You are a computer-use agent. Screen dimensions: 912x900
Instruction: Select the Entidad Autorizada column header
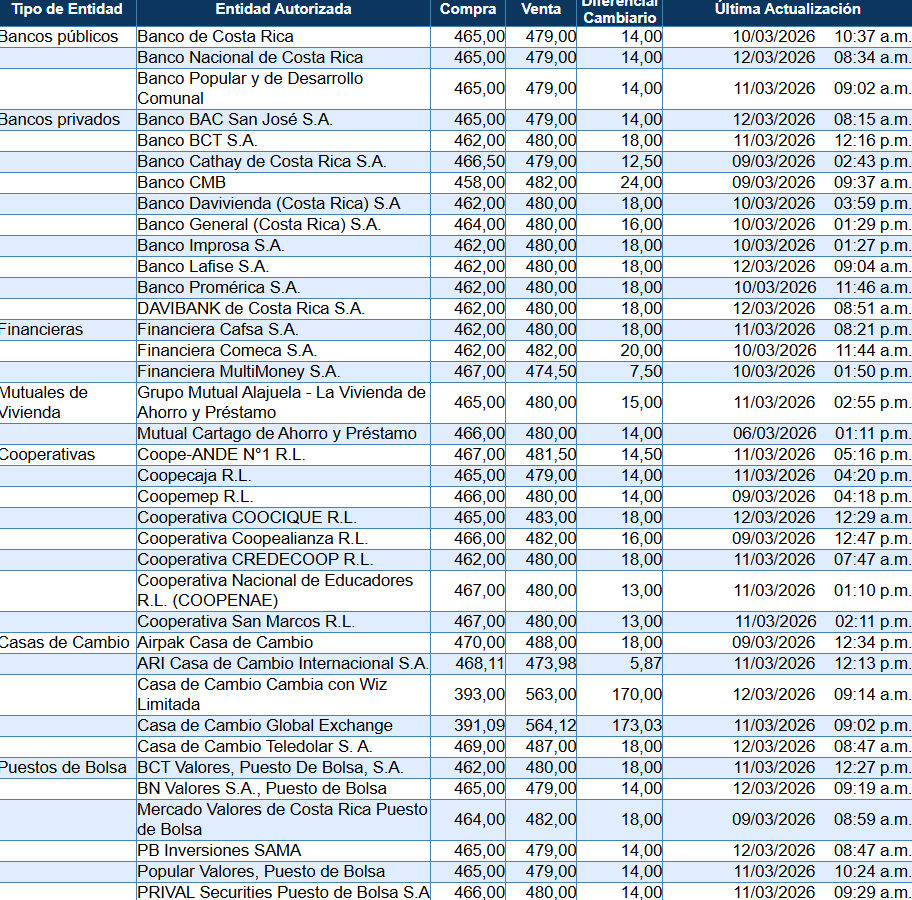(283, 10)
